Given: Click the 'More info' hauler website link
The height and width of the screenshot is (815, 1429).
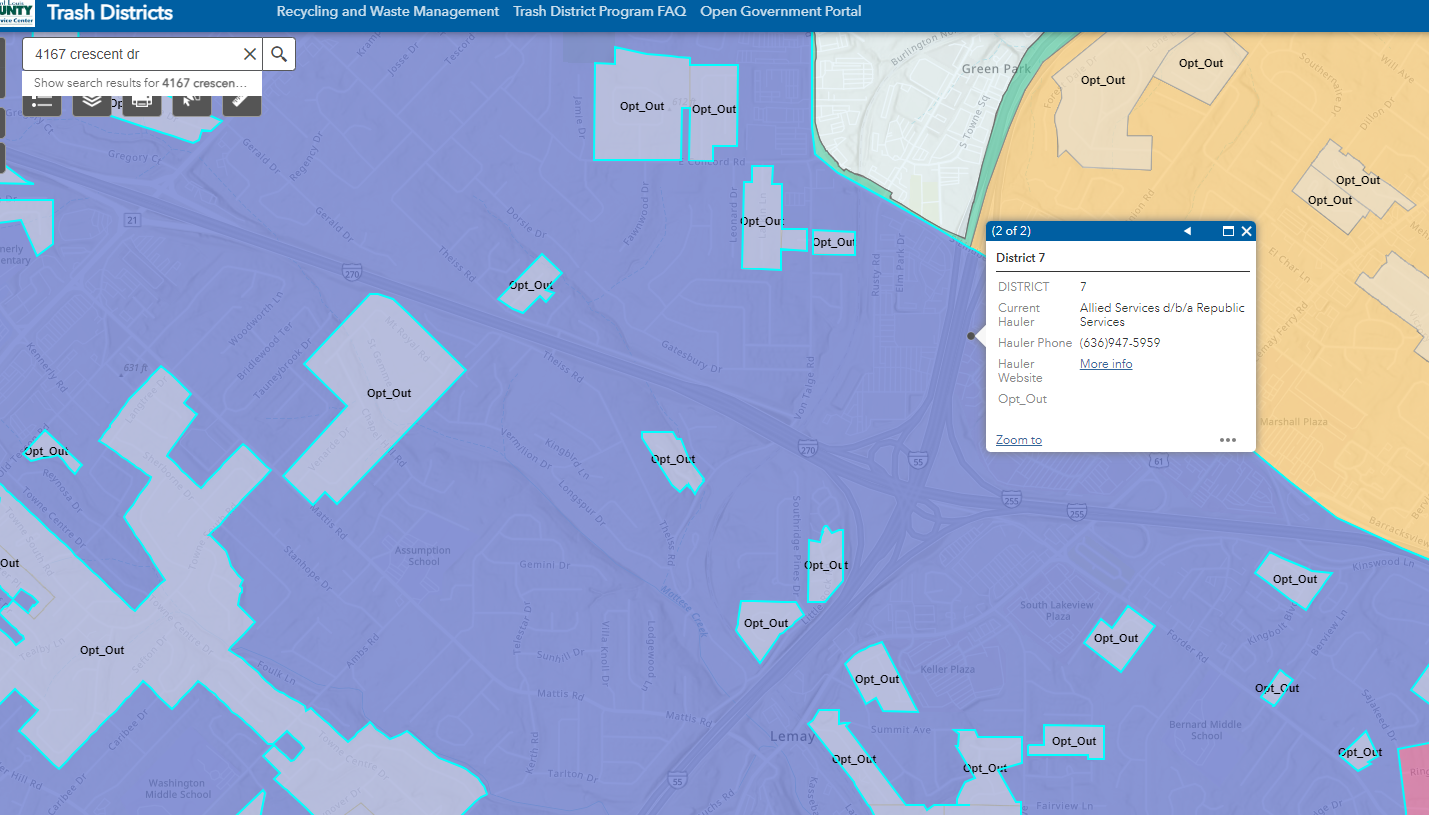Looking at the screenshot, I should (x=1104, y=363).
